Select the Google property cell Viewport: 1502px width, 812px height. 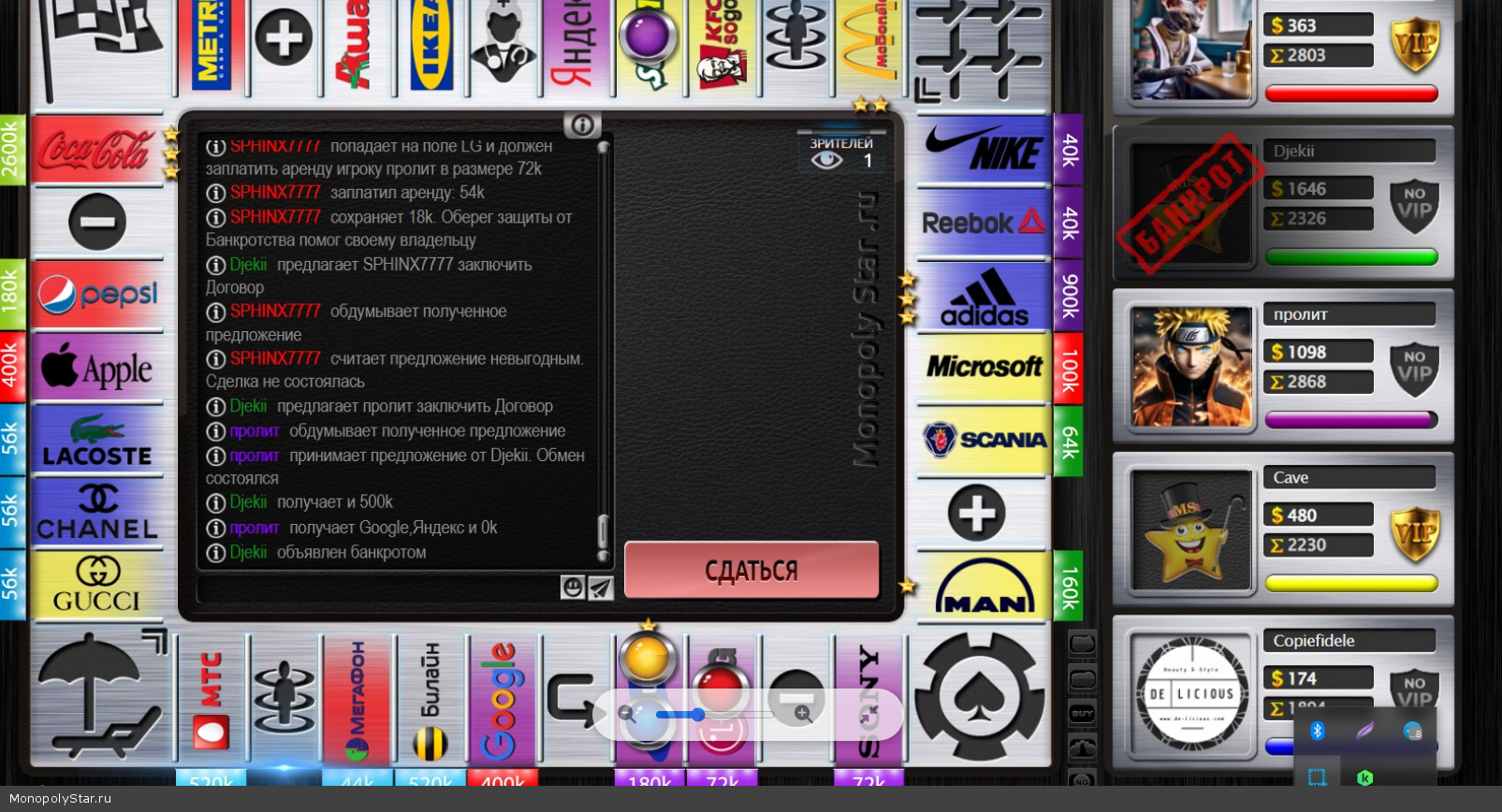[x=503, y=700]
